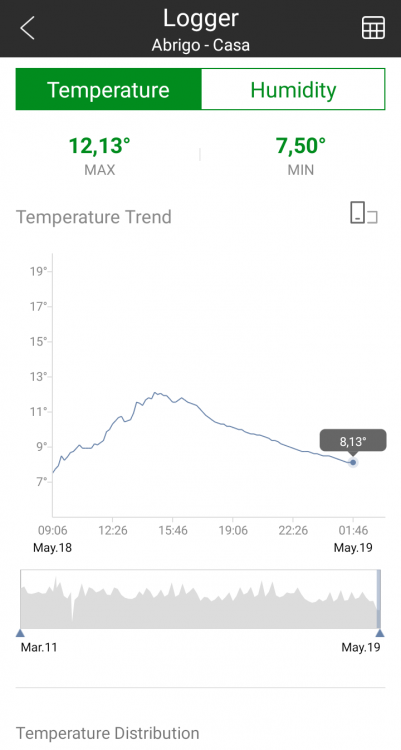Open the data table grid icon
This screenshot has height=750, width=401.
(373, 28)
